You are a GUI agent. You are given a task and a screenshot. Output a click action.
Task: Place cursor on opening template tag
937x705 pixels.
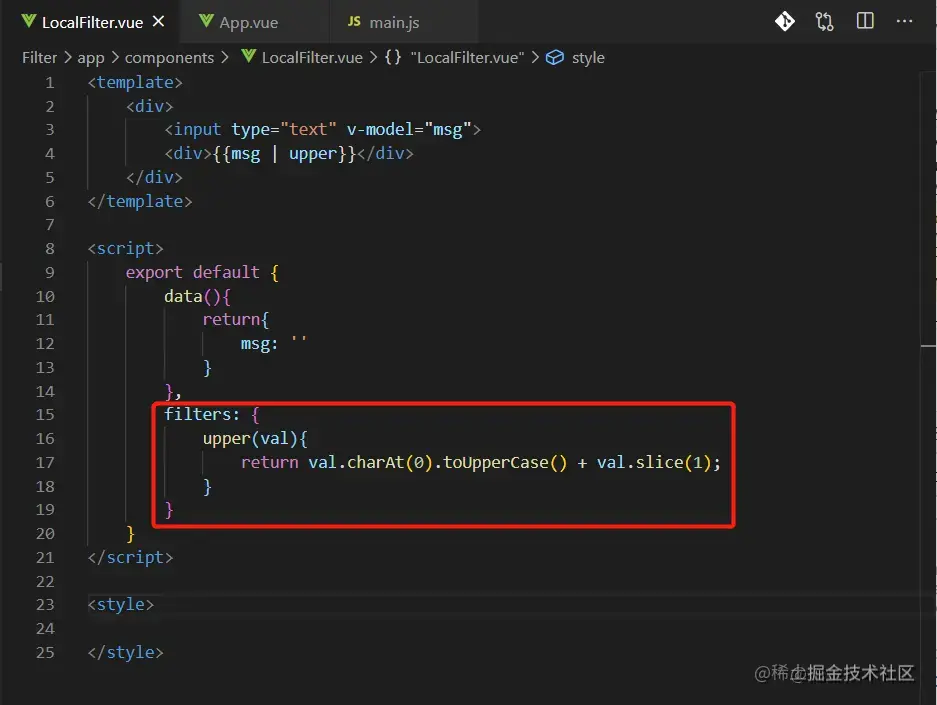(x=135, y=82)
